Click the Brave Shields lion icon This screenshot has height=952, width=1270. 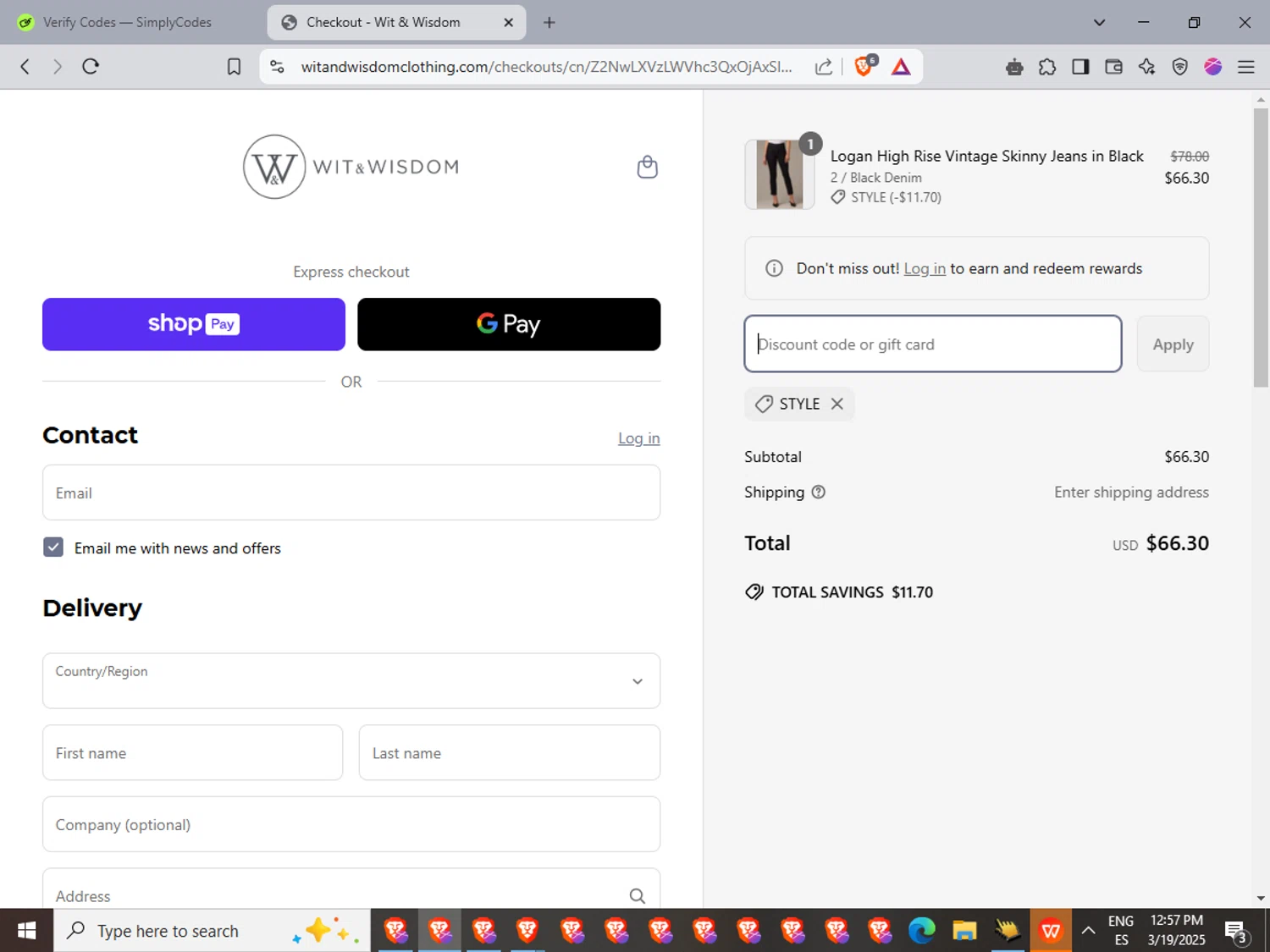pyautogui.click(x=864, y=66)
